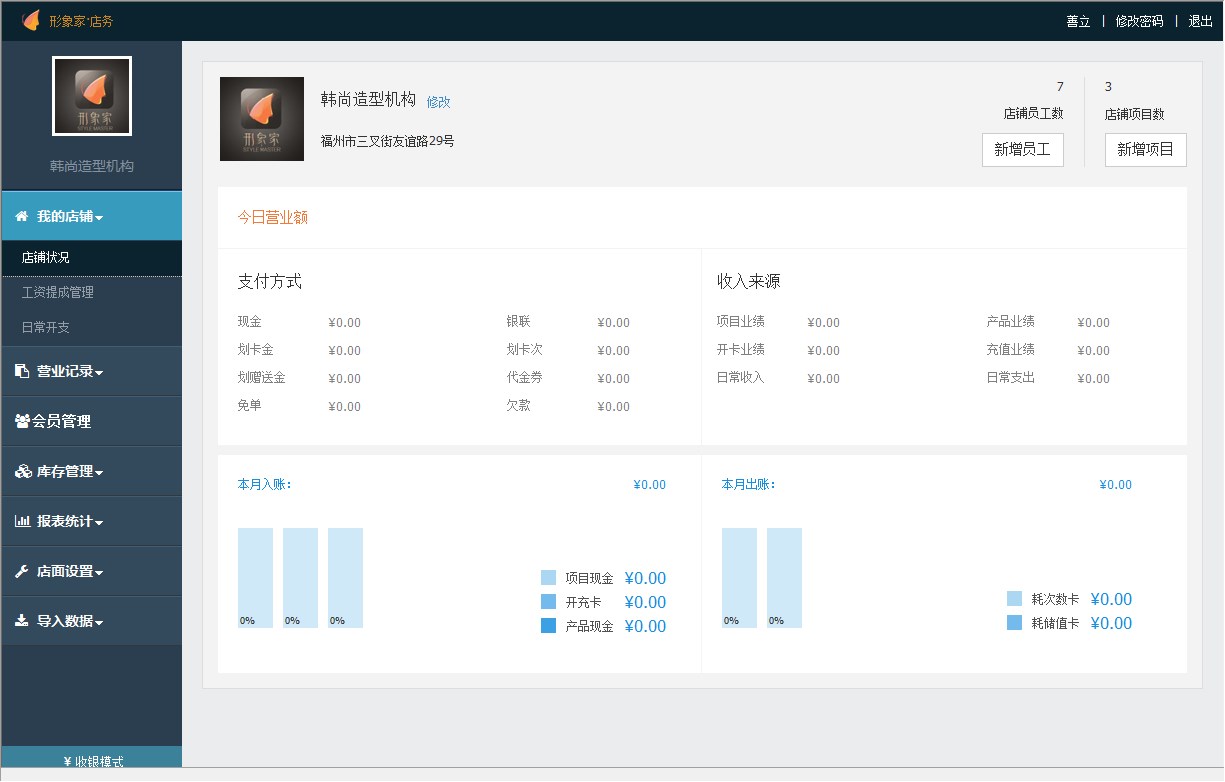Click the 划卡金 payment label

point(255,350)
